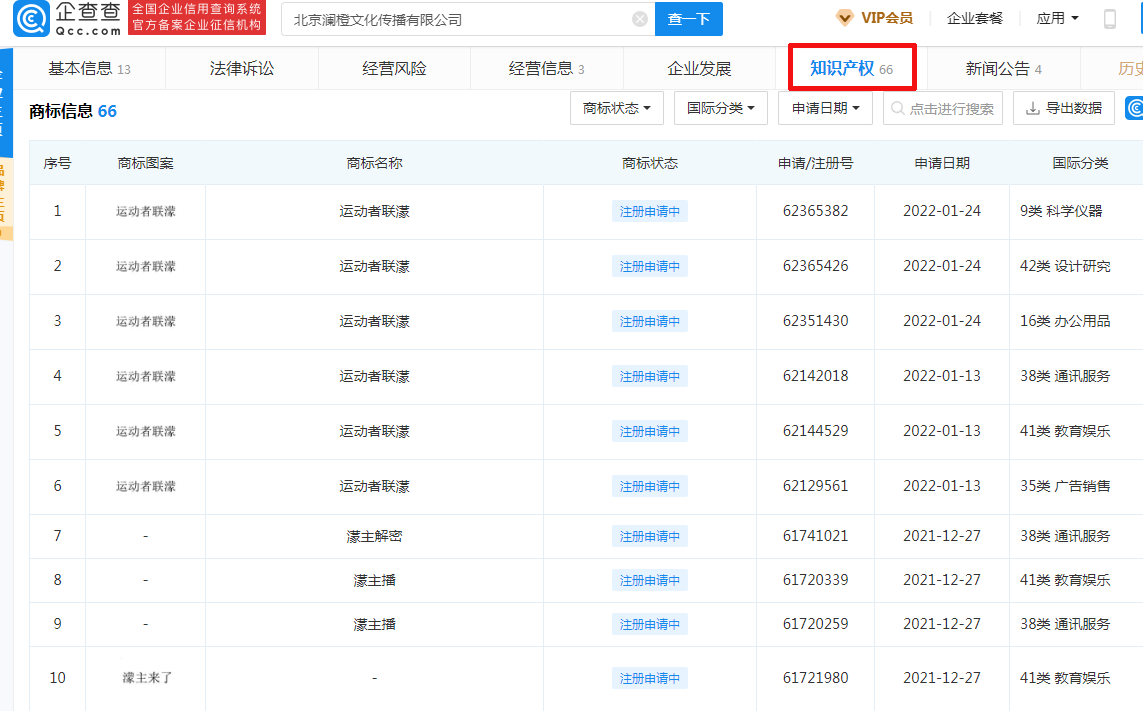Open 濛主来了 trademark image in row 10
This screenshot has width=1143, height=711.
147,677
